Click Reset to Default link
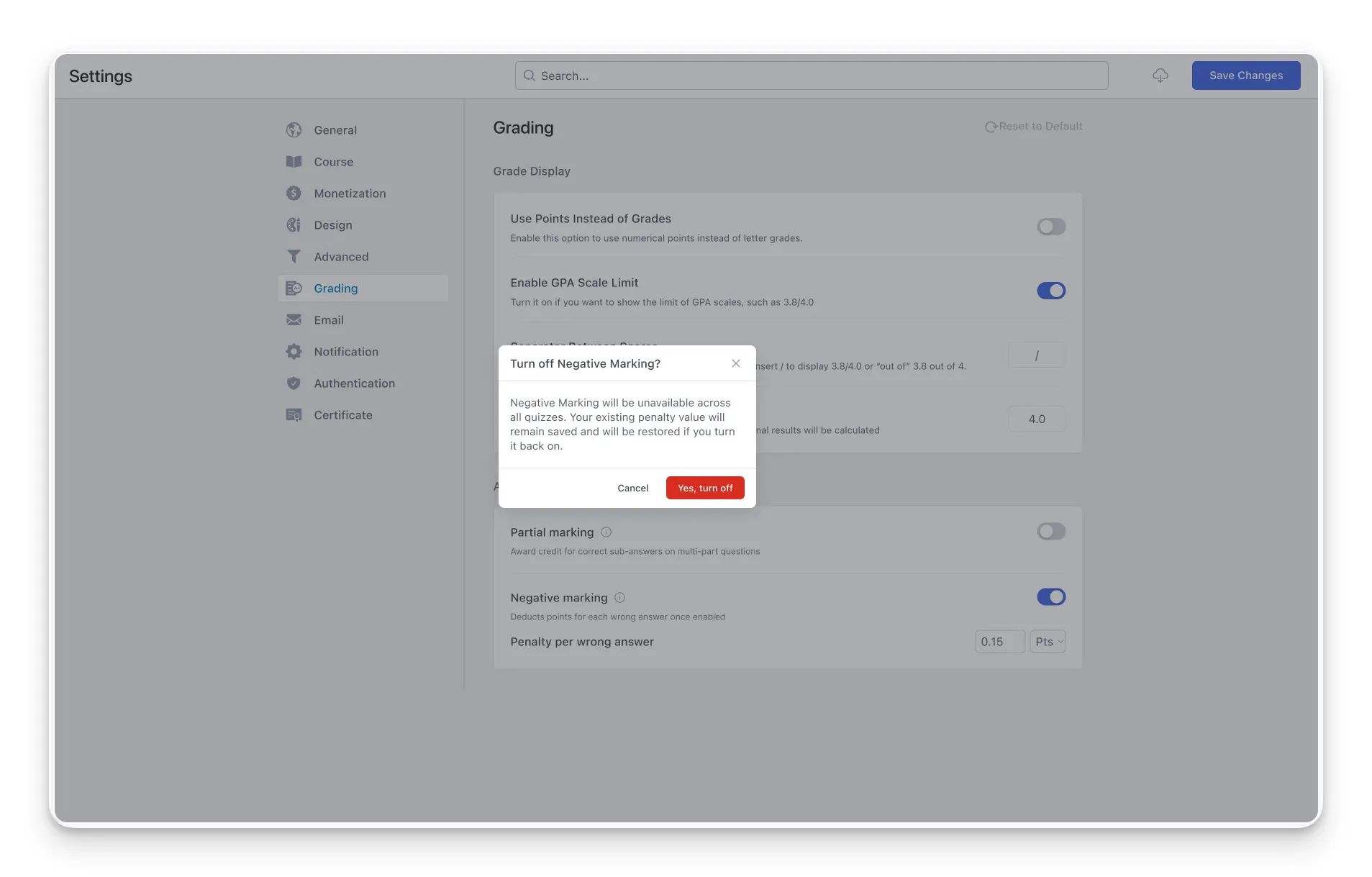This screenshot has width=1372, height=877. 1034,127
